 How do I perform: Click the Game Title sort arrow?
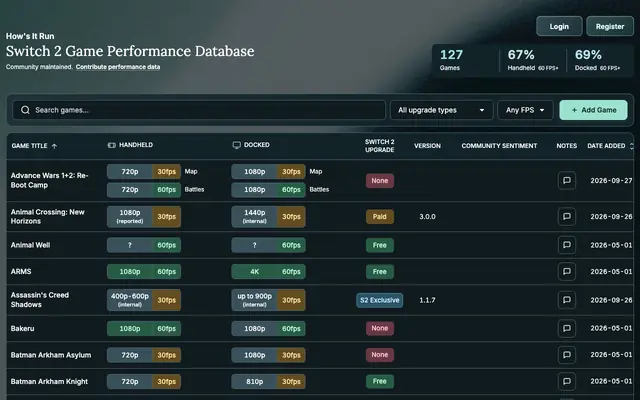54,146
